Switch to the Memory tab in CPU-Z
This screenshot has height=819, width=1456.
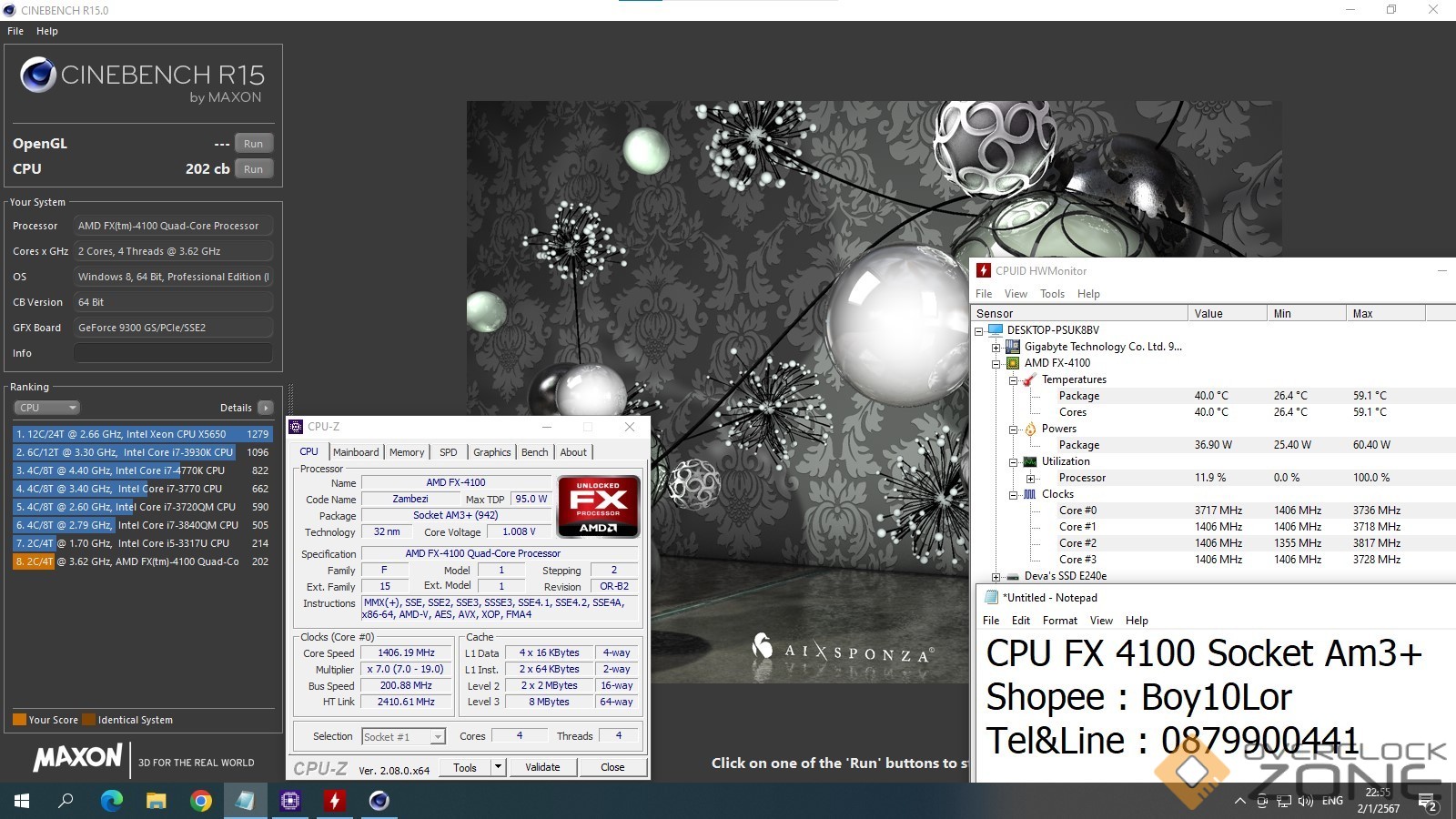[407, 452]
